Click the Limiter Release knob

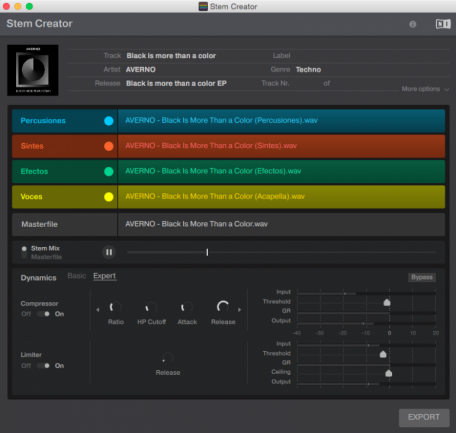tap(168, 358)
